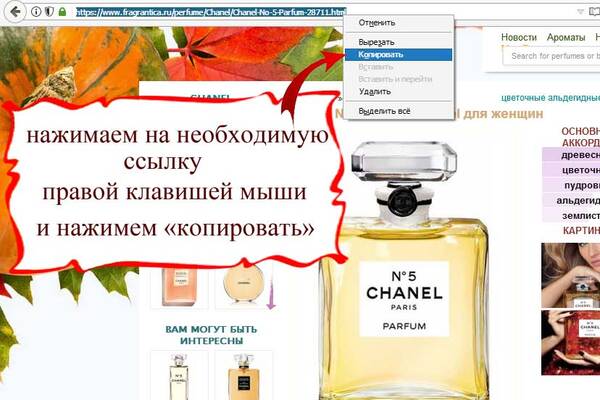
Task: Open the large Chanel N°5 Parfum bottle image
Action: [x=404, y=270]
